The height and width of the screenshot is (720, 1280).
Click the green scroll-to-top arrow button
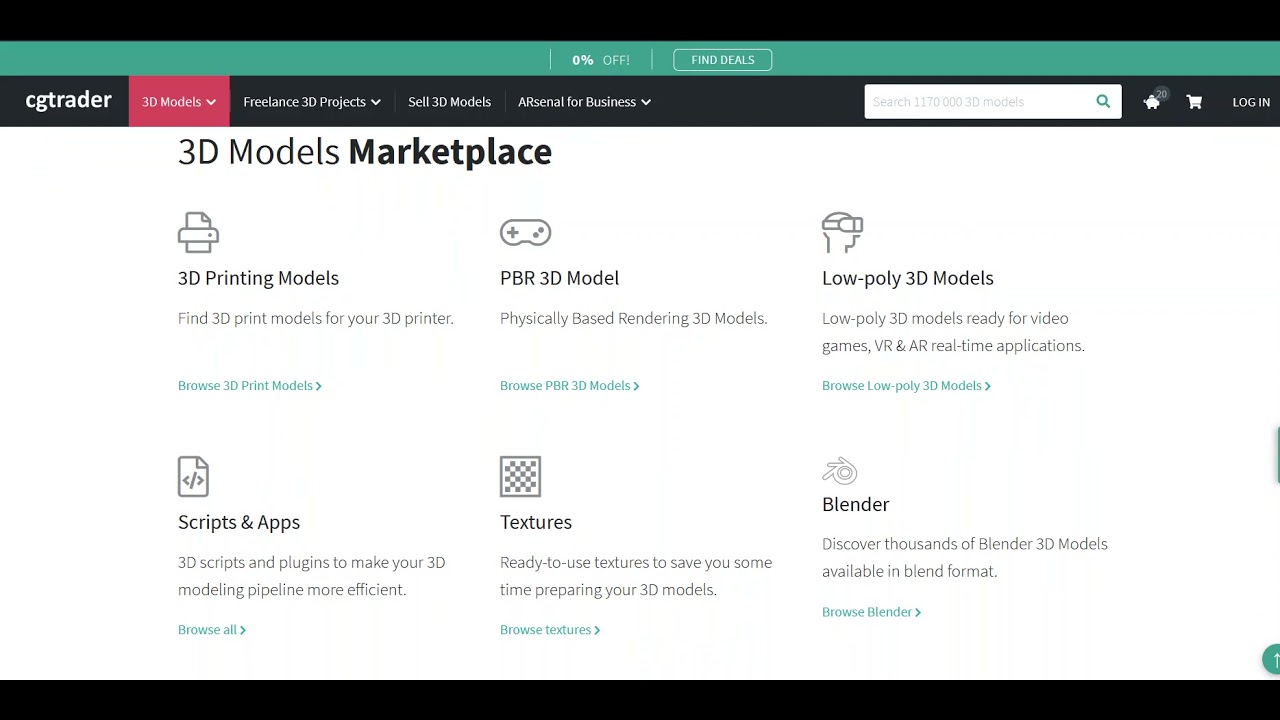click(1272, 659)
